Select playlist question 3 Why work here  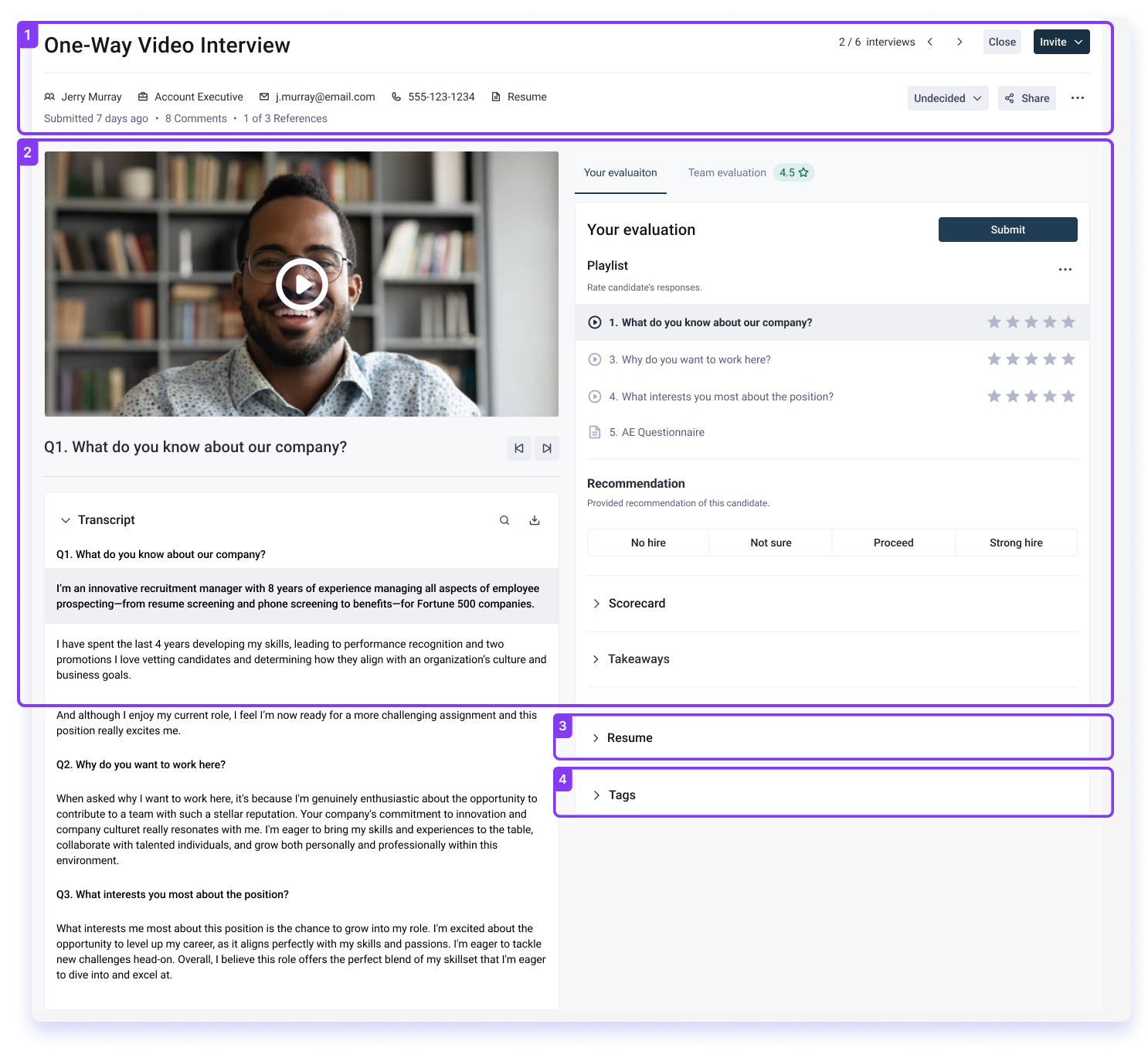click(x=832, y=359)
